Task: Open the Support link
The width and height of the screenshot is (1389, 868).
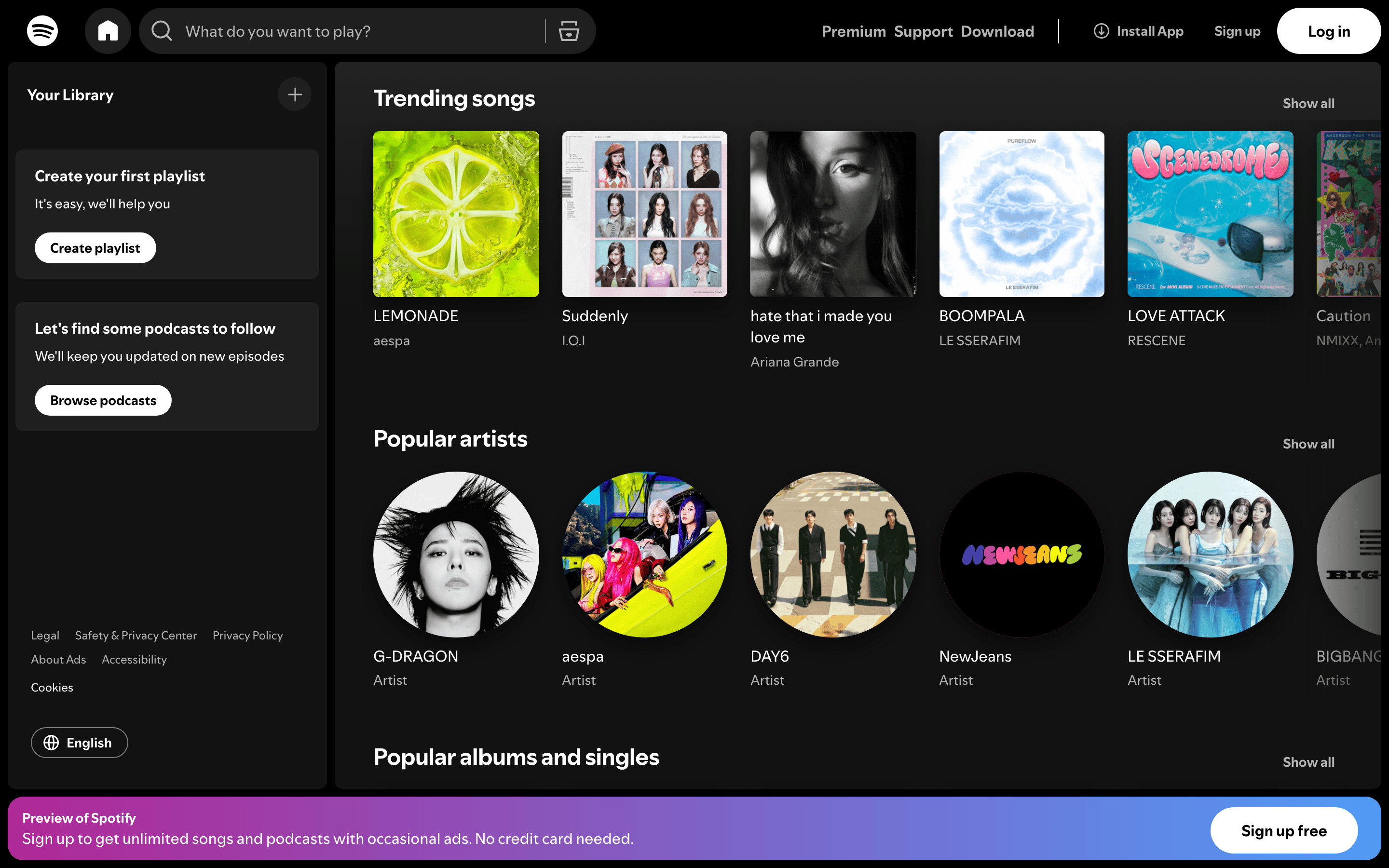Action: click(x=923, y=31)
